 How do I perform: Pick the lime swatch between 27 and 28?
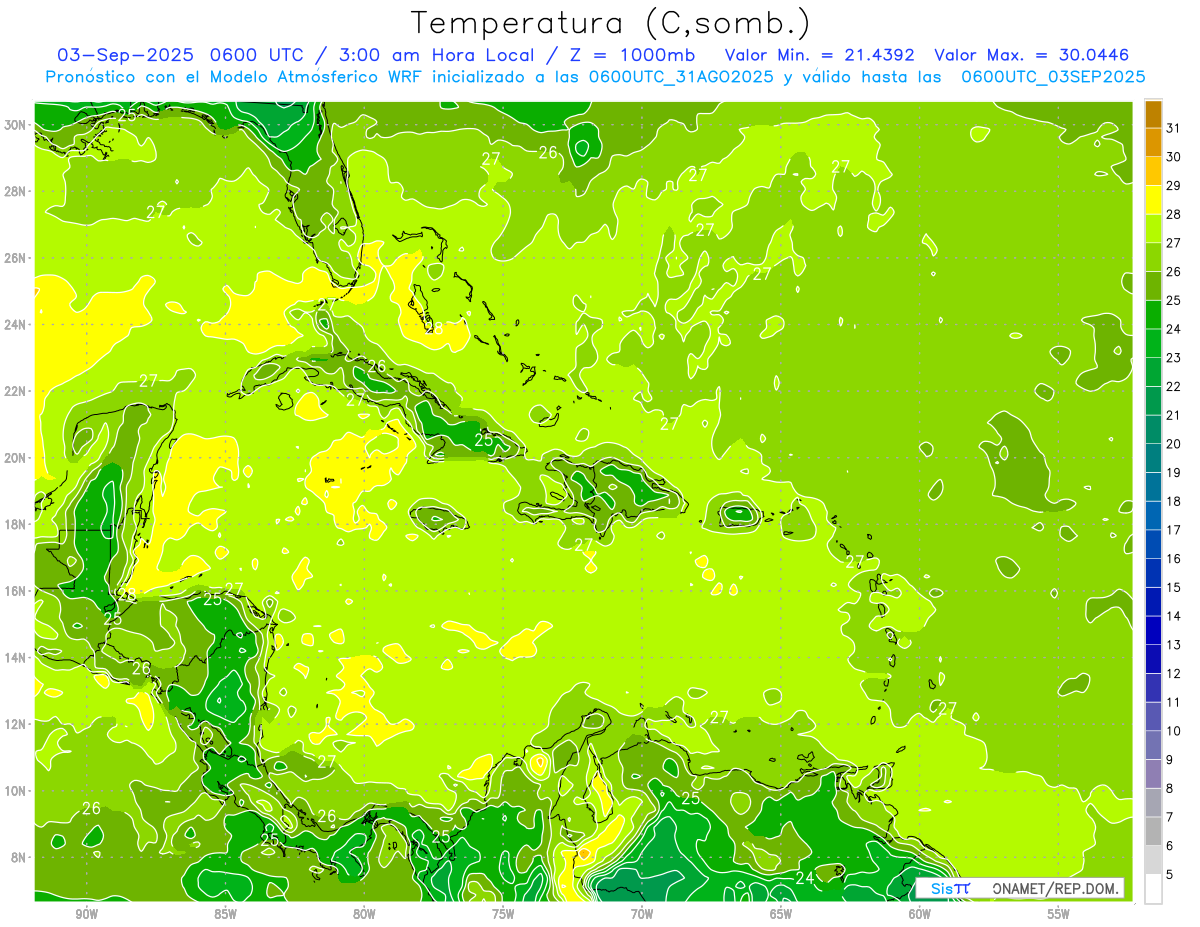point(1153,228)
